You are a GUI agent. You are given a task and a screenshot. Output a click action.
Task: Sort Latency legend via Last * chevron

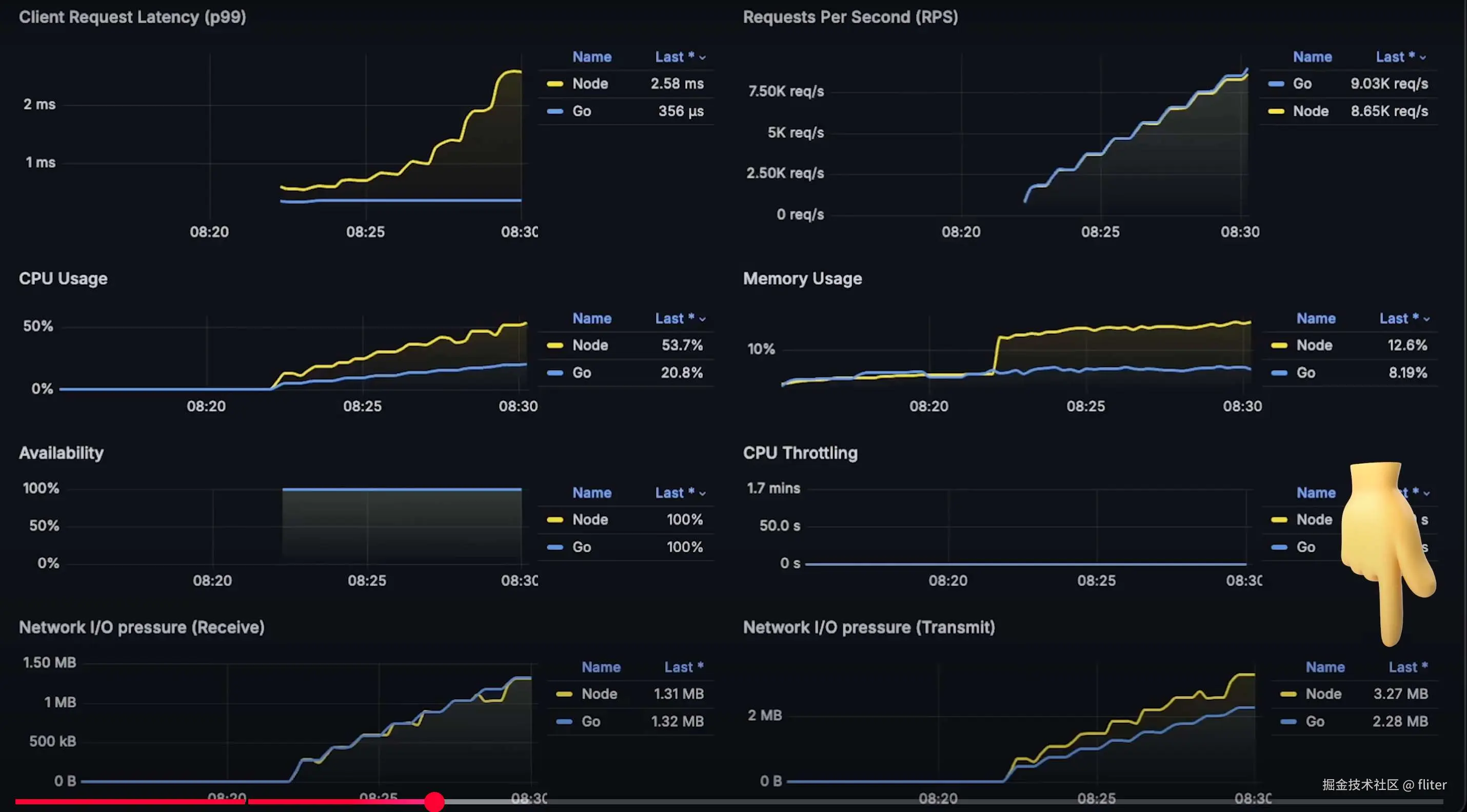(702, 57)
